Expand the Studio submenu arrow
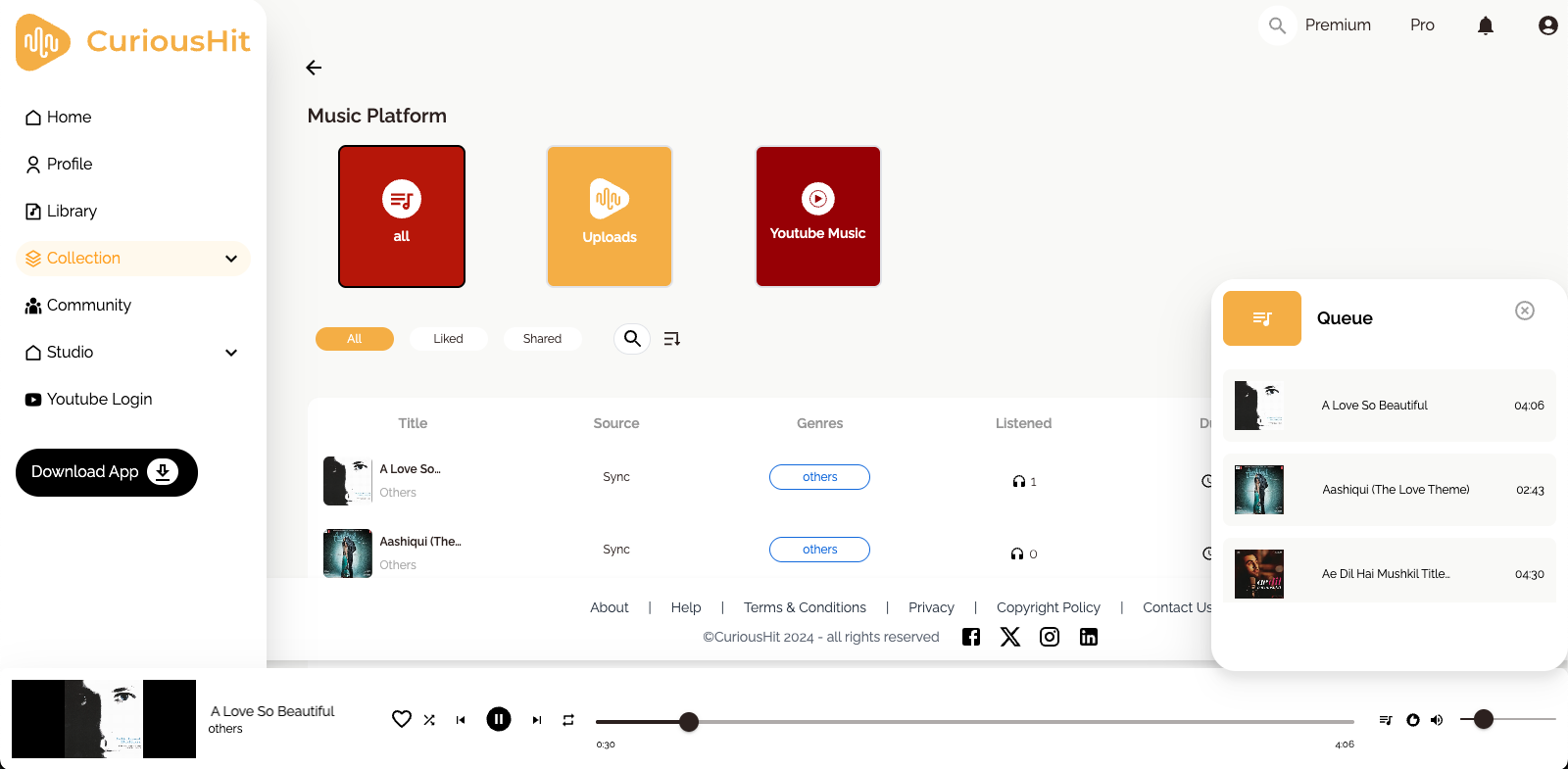The width and height of the screenshot is (1568, 769). pyautogui.click(x=231, y=353)
